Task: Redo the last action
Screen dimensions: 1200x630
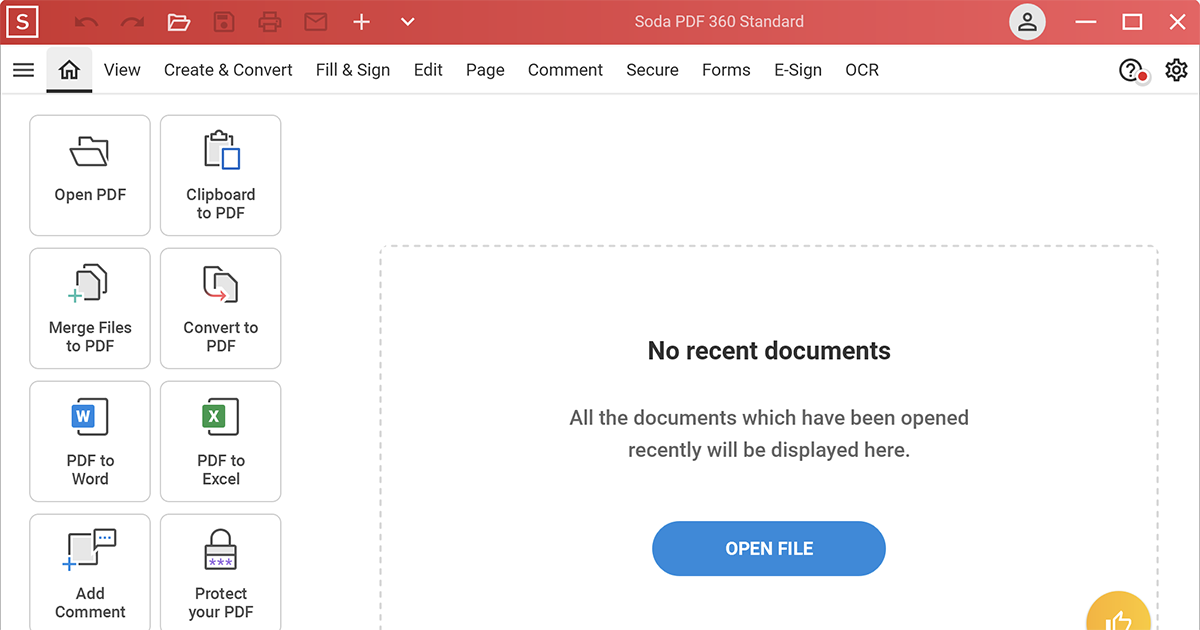Action: point(132,22)
